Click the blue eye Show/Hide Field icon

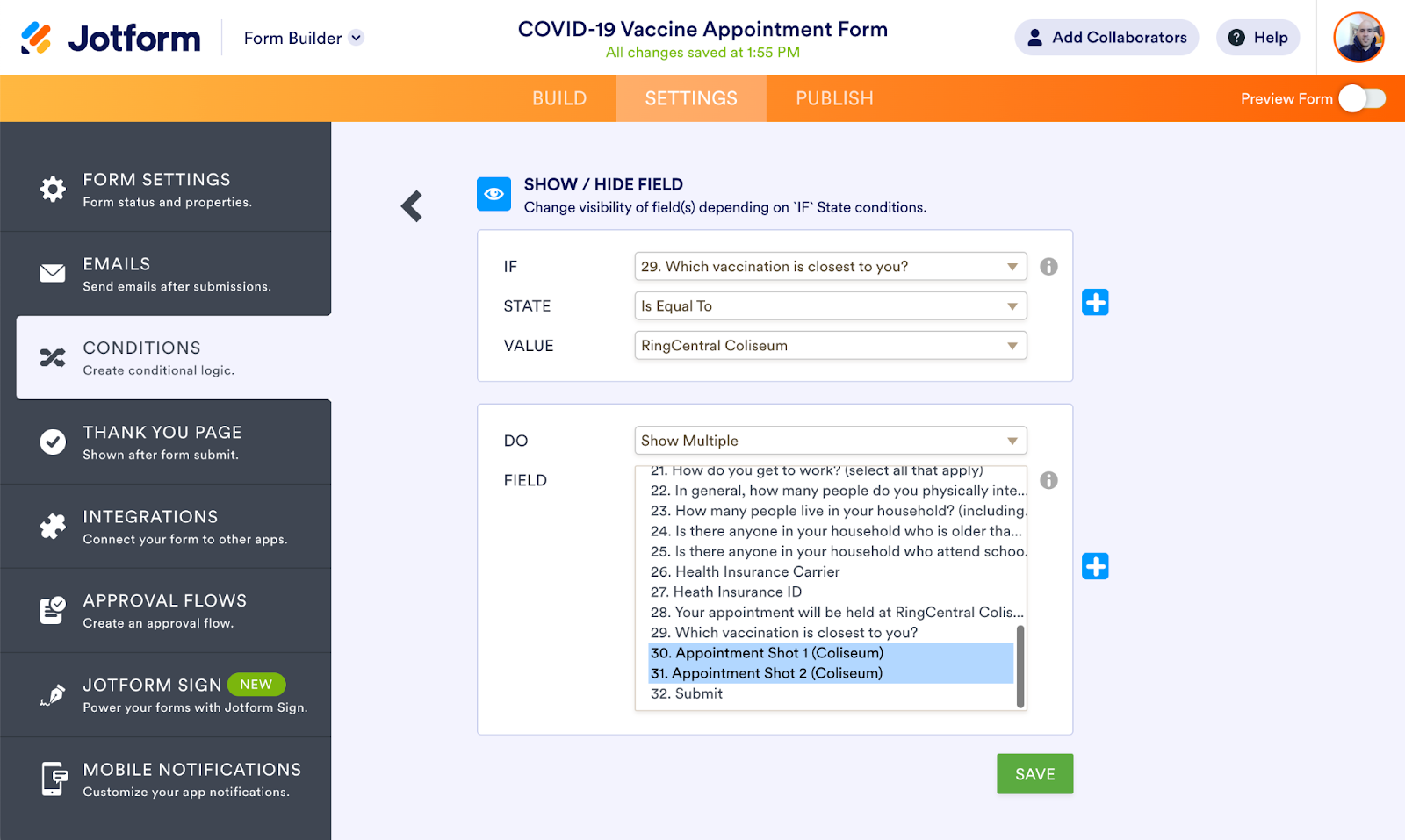click(x=494, y=194)
